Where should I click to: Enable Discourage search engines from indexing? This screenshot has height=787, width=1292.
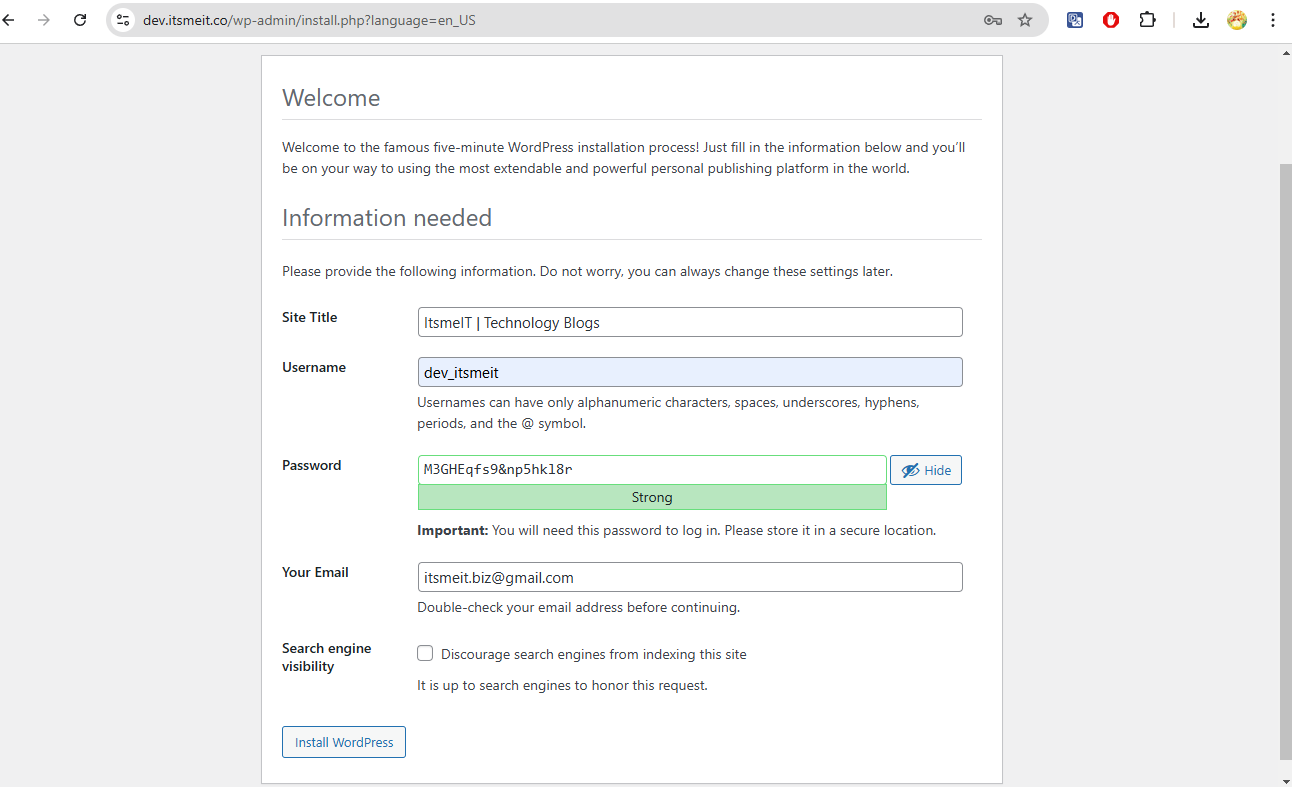tap(425, 652)
